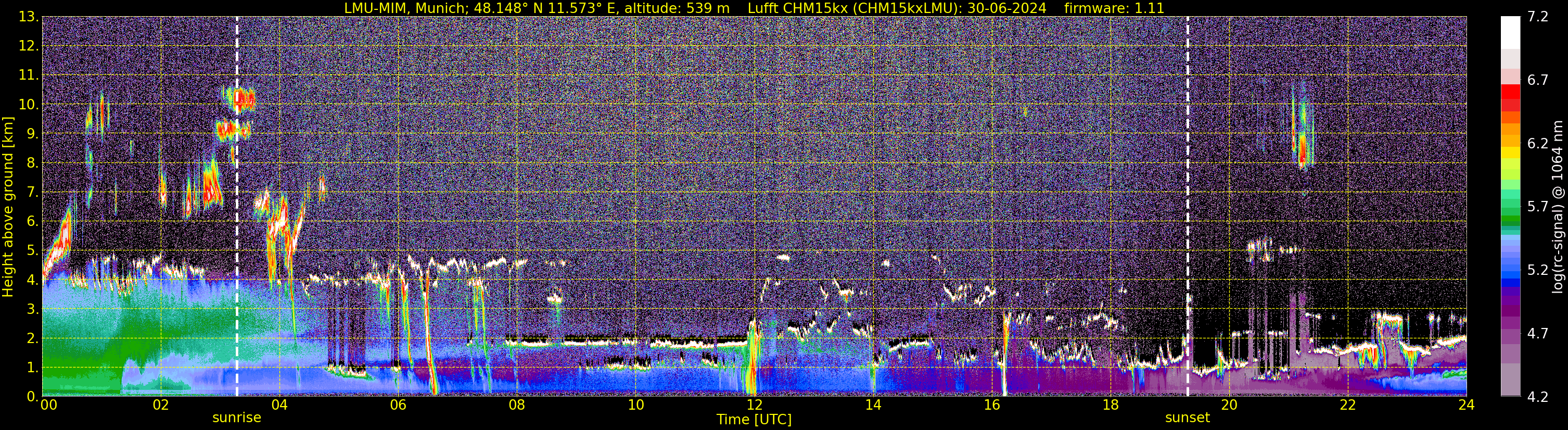
Task: Click time axis tick '04'
Action: click(x=279, y=405)
